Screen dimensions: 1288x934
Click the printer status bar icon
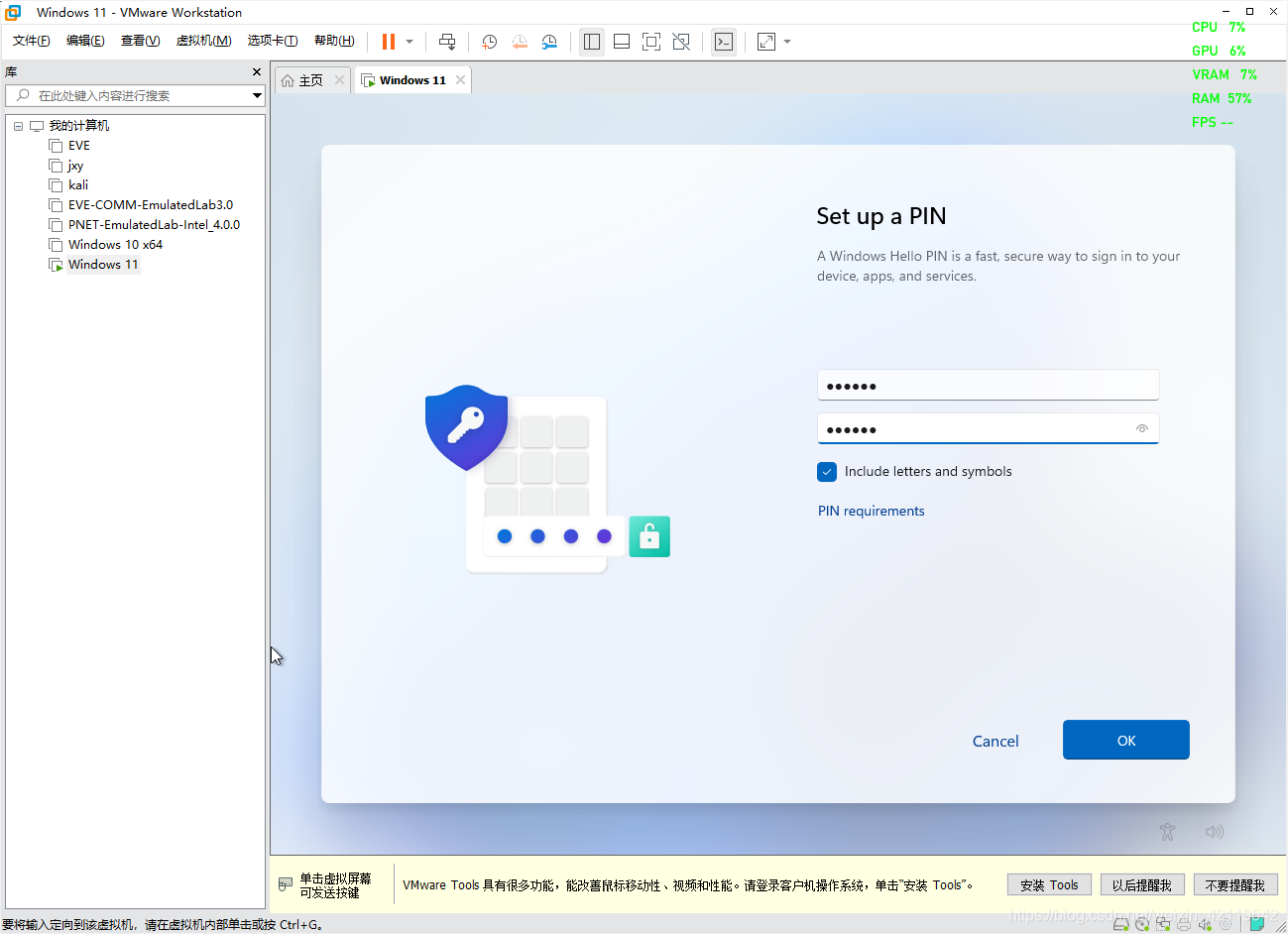(x=1184, y=924)
